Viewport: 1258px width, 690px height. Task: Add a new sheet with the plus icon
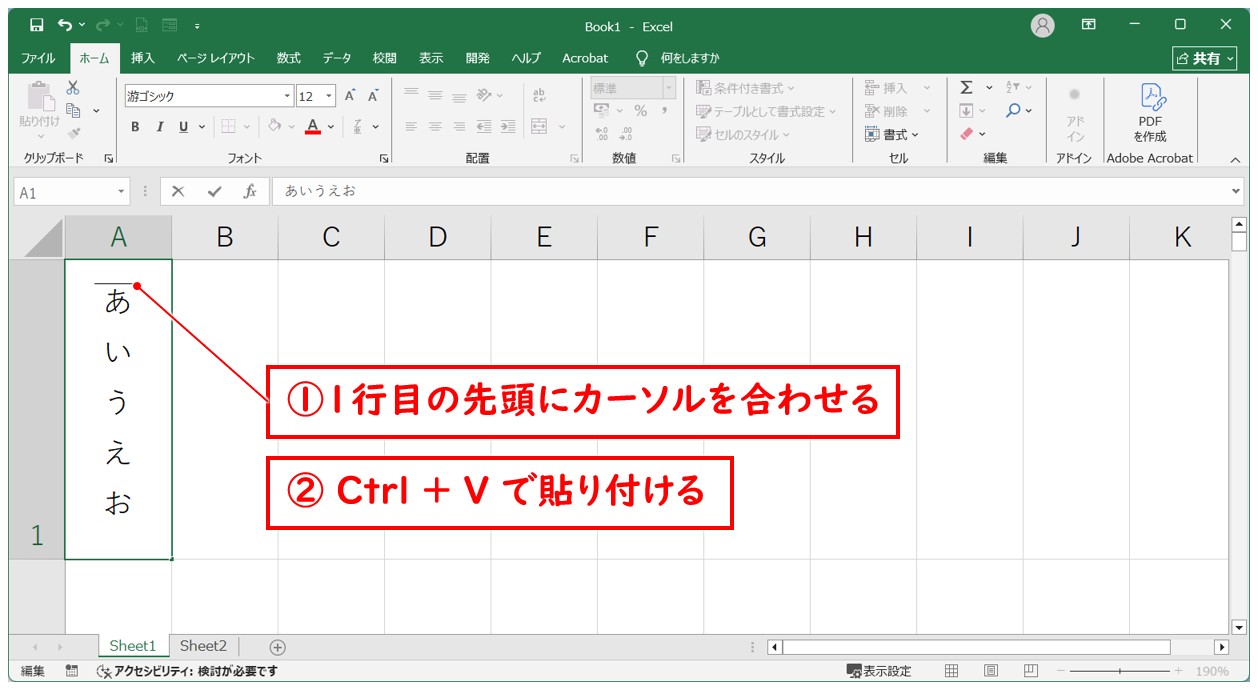point(278,647)
